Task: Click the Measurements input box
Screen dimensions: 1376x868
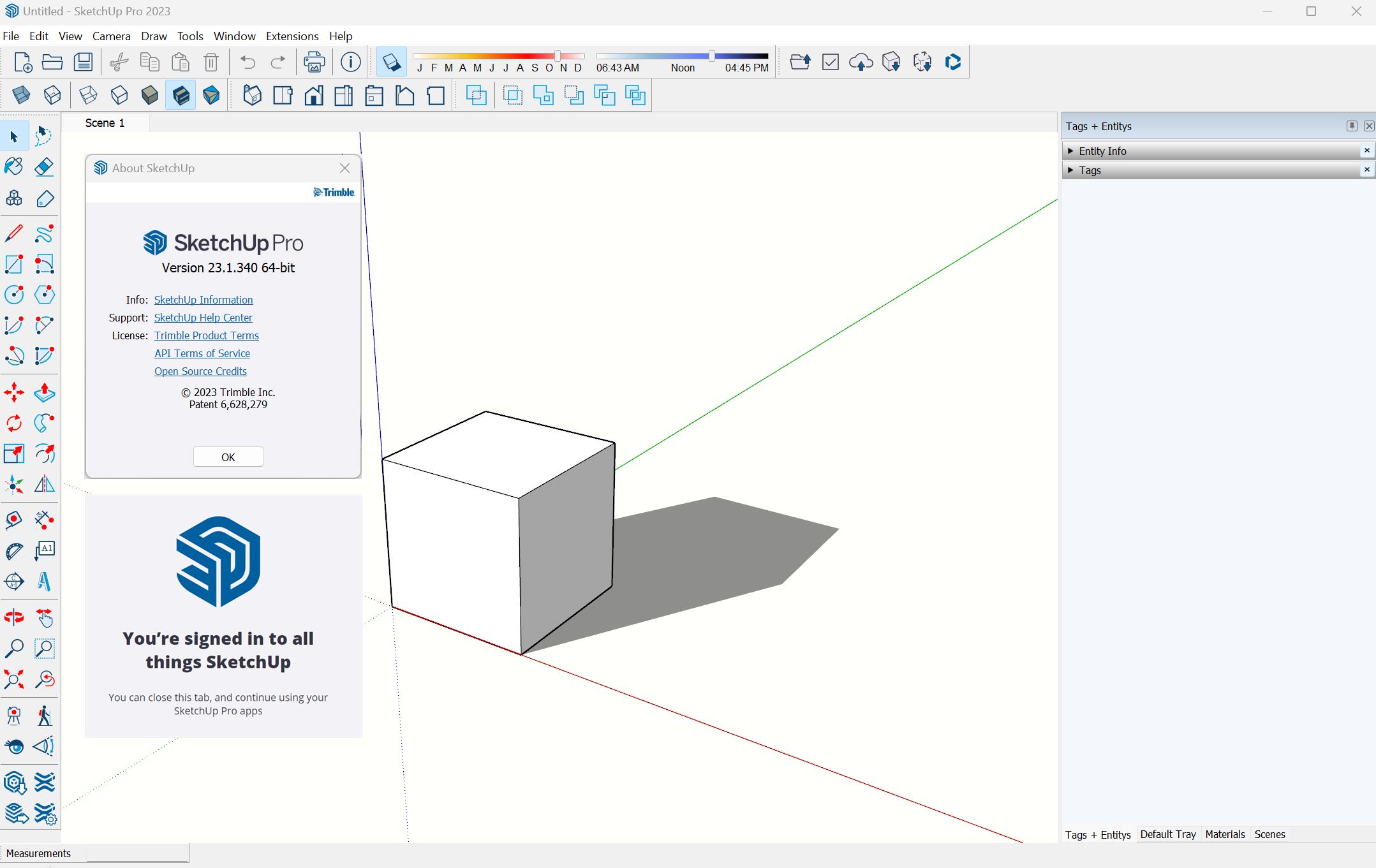Action: [137, 853]
